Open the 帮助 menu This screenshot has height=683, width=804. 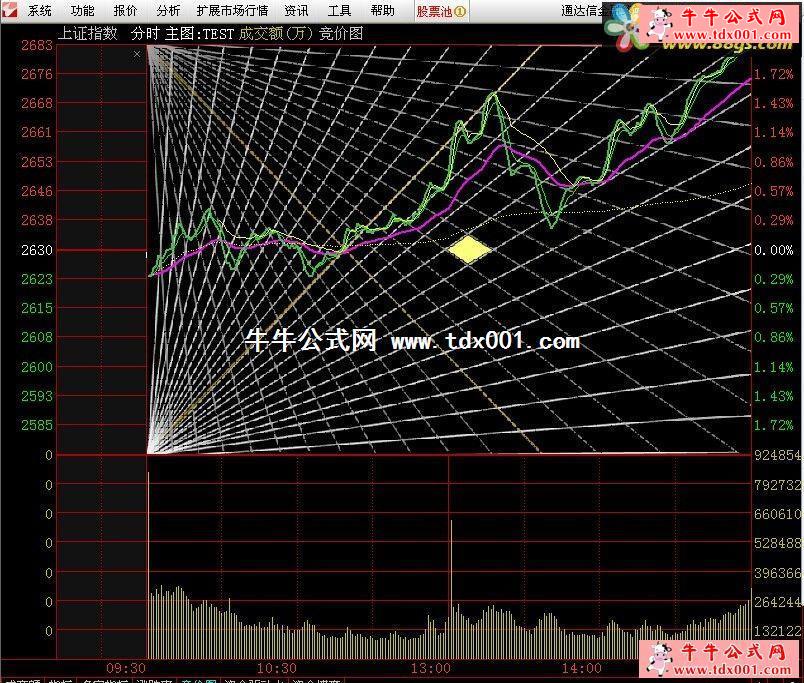tap(382, 11)
